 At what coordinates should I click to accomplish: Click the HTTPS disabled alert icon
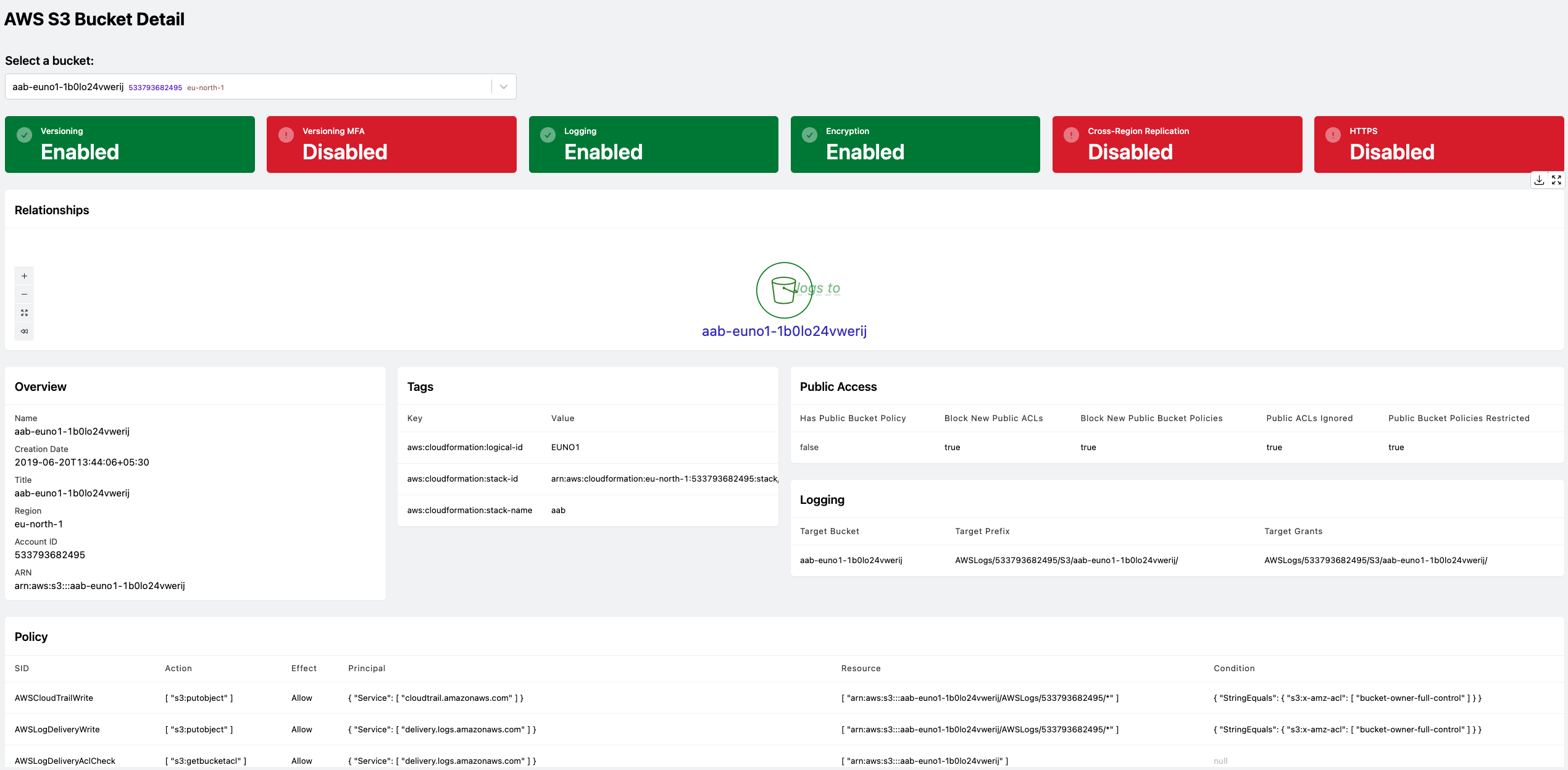coord(1333,135)
